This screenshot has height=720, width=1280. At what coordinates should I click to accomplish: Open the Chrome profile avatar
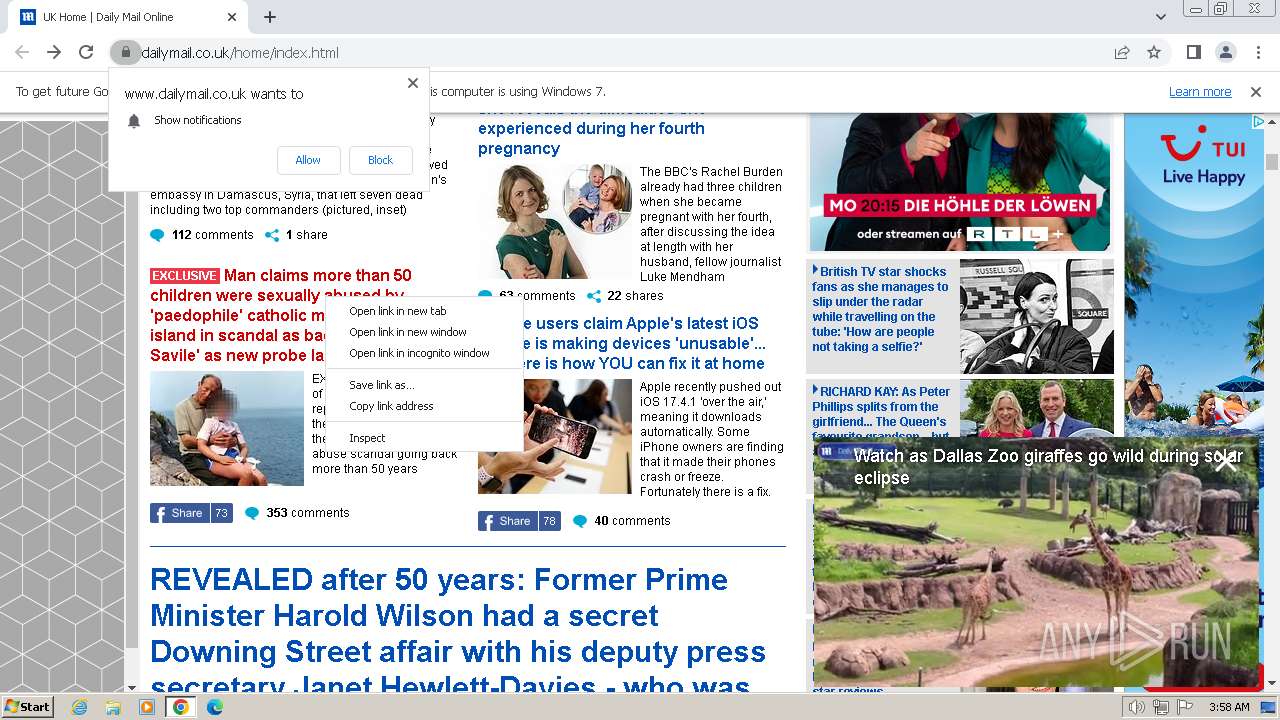coord(1226,53)
